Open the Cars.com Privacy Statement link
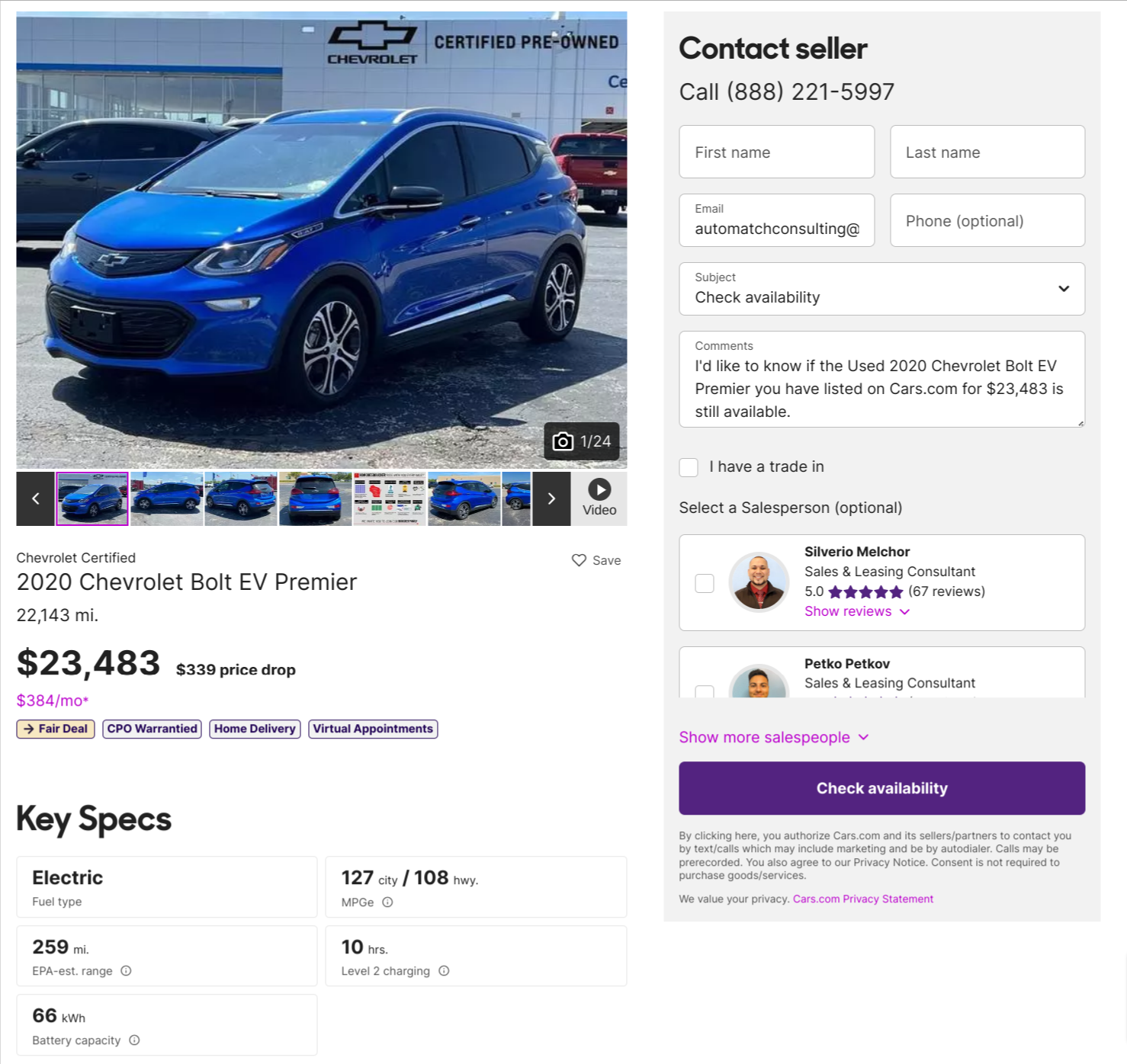 point(862,899)
